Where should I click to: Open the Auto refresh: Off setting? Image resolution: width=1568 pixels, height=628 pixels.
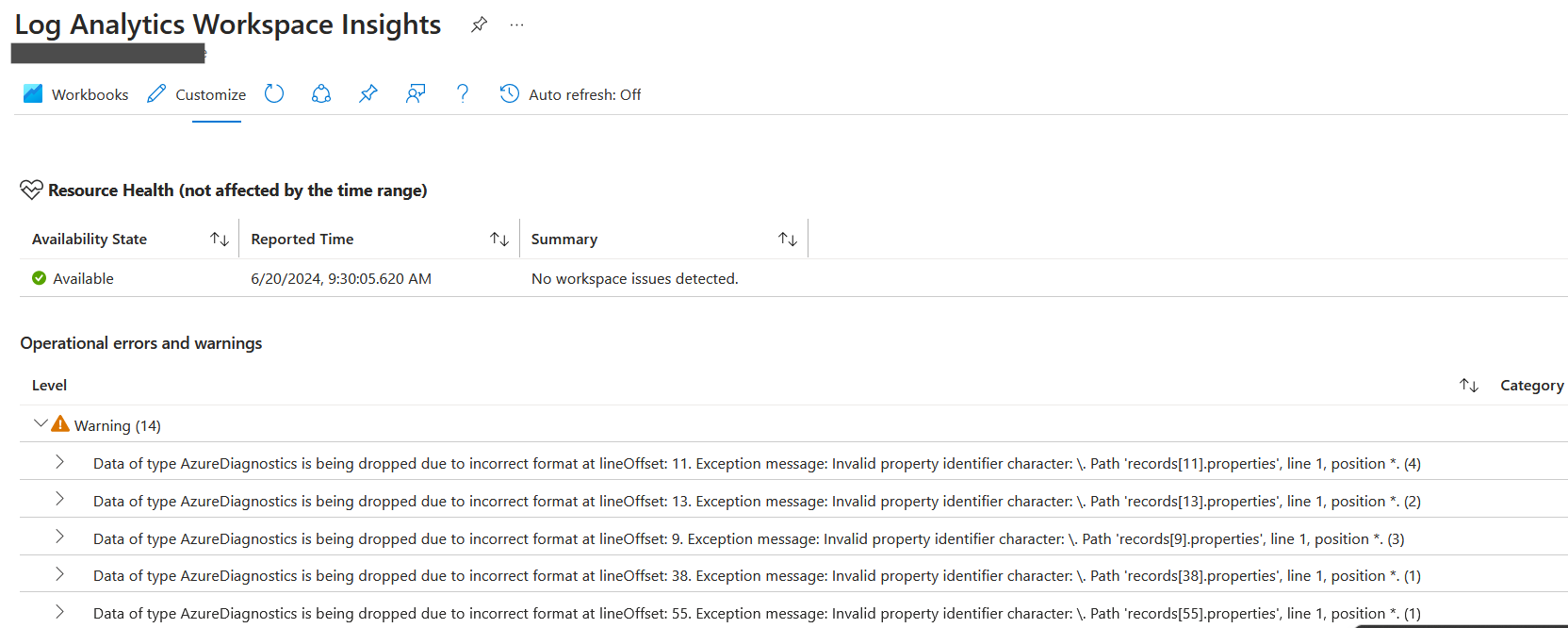(570, 94)
